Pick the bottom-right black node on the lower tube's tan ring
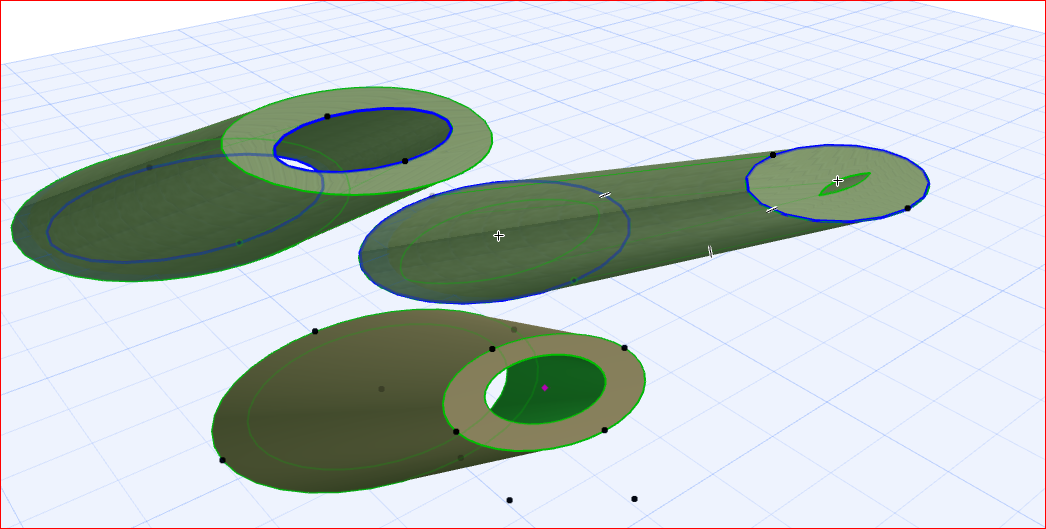Image resolution: width=1046 pixels, height=529 pixels. point(604,430)
